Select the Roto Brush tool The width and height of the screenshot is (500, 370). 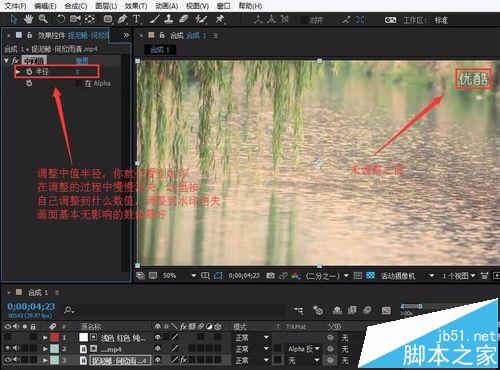(x=201, y=19)
